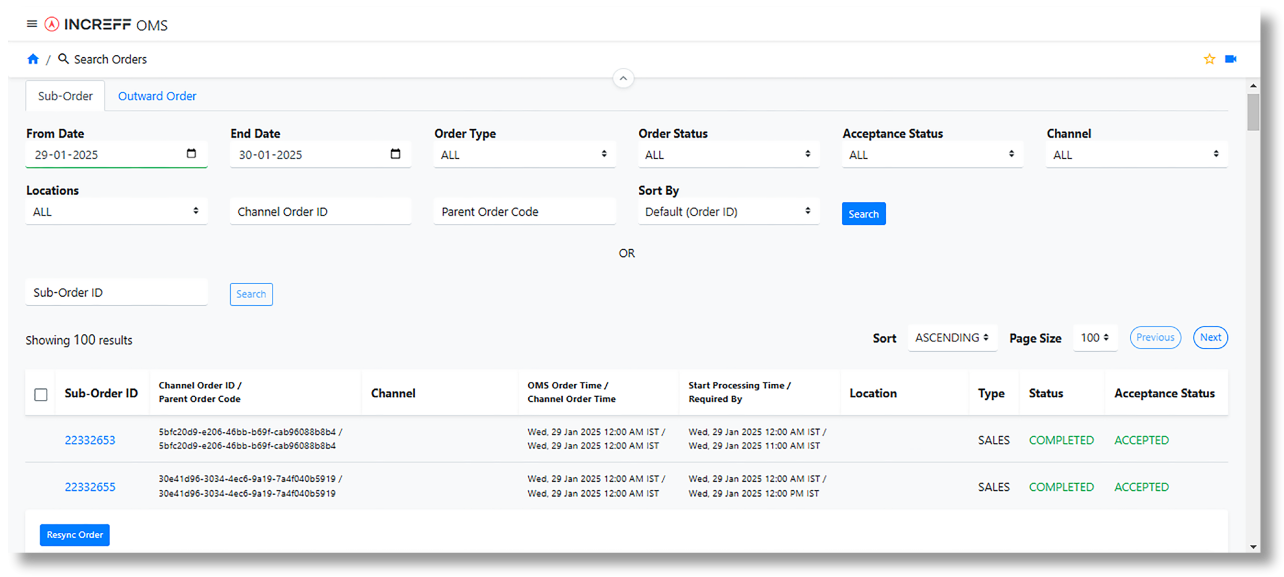Click the Search Orders magnifier icon
This screenshot has height=577, width=1284.
tap(64, 59)
